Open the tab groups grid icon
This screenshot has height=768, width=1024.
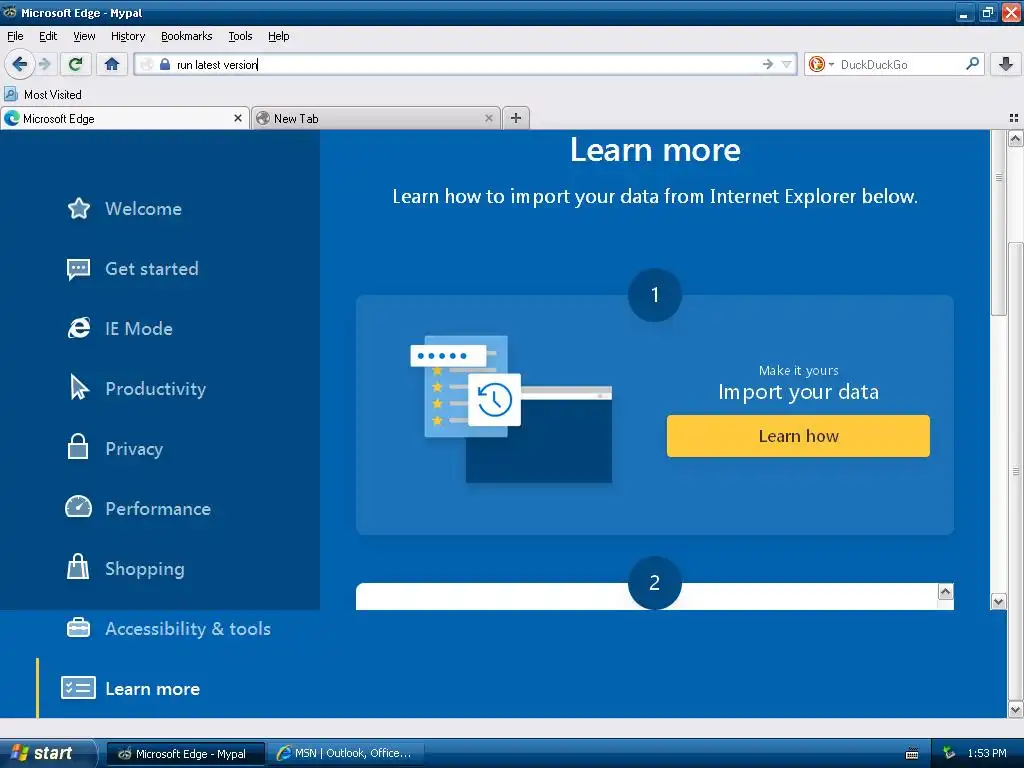(x=1014, y=118)
